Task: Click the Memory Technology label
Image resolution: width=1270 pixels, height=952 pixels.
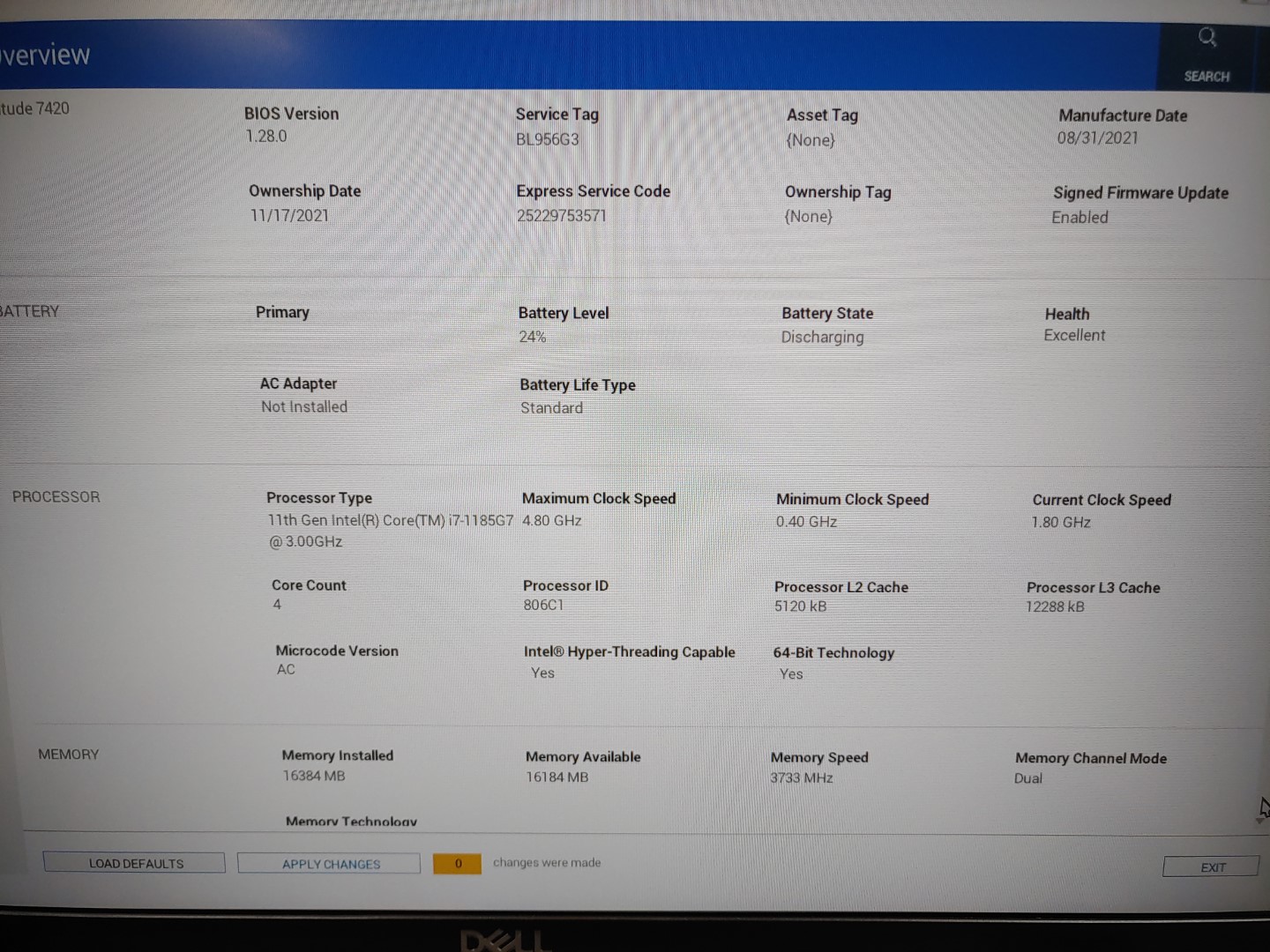Action: pos(351,822)
